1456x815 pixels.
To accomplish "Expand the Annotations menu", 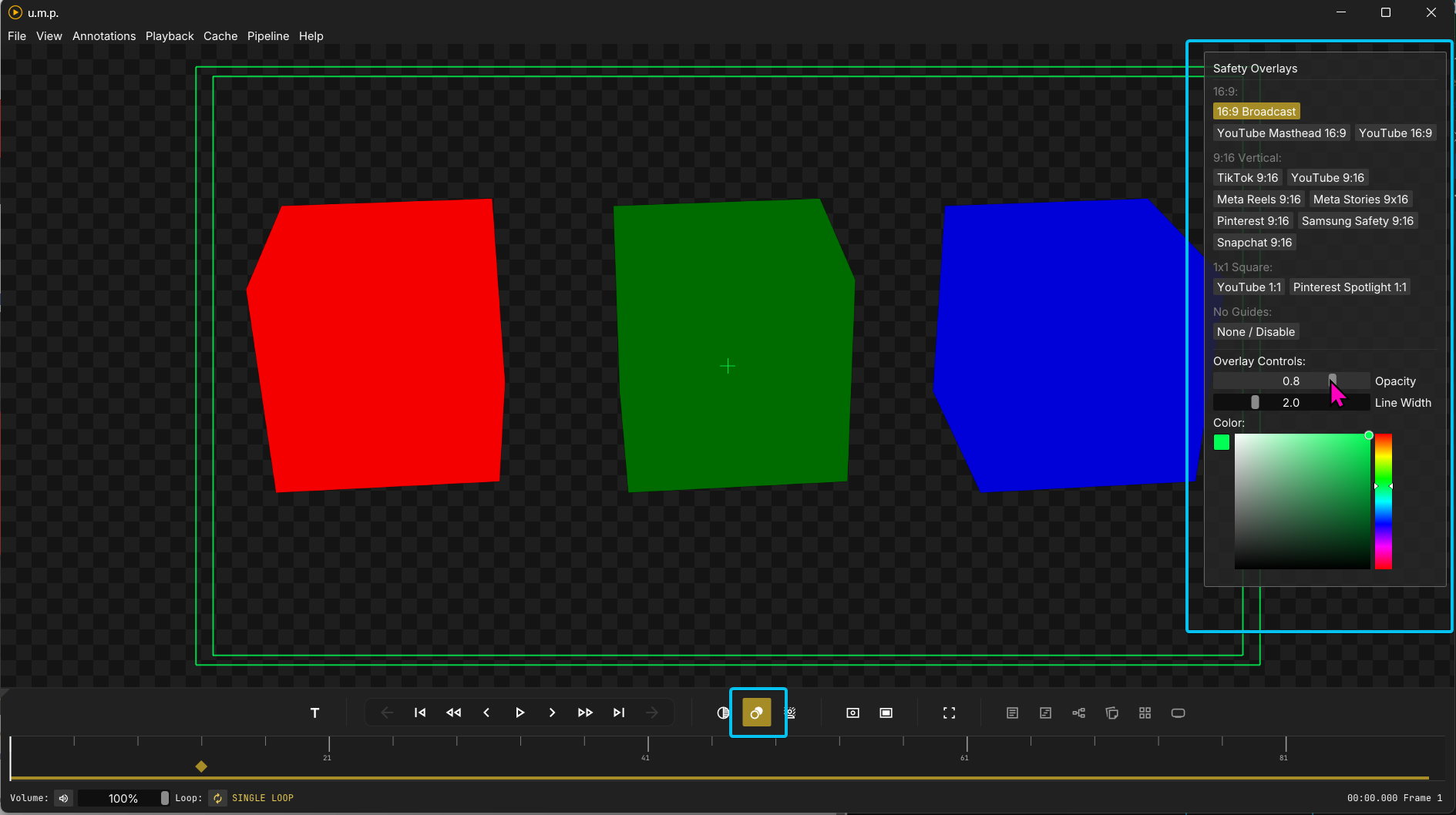I will (x=104, y=36).
